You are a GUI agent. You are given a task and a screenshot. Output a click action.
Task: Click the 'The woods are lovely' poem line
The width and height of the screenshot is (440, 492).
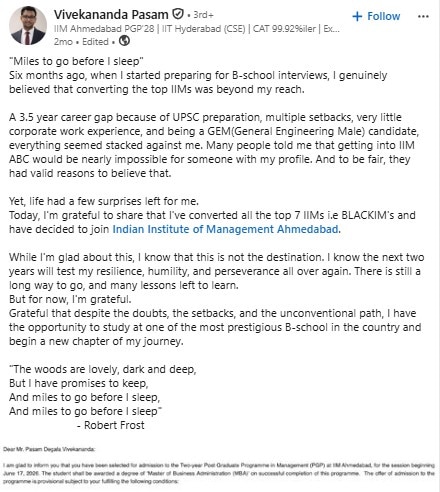pos(103,369)
